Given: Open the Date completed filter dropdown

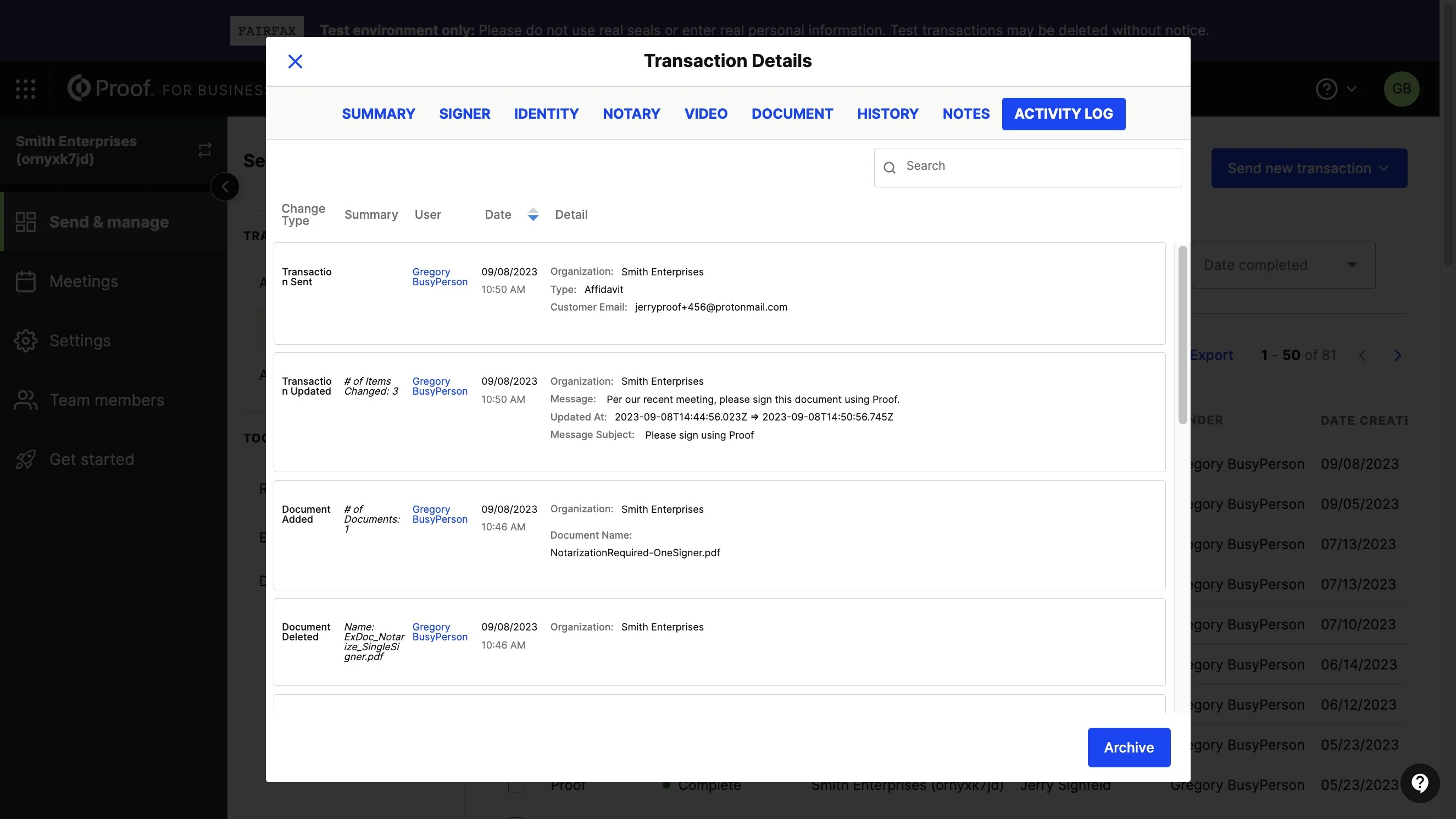Looking at the screenshot, I should click(x=1283, y=265).
